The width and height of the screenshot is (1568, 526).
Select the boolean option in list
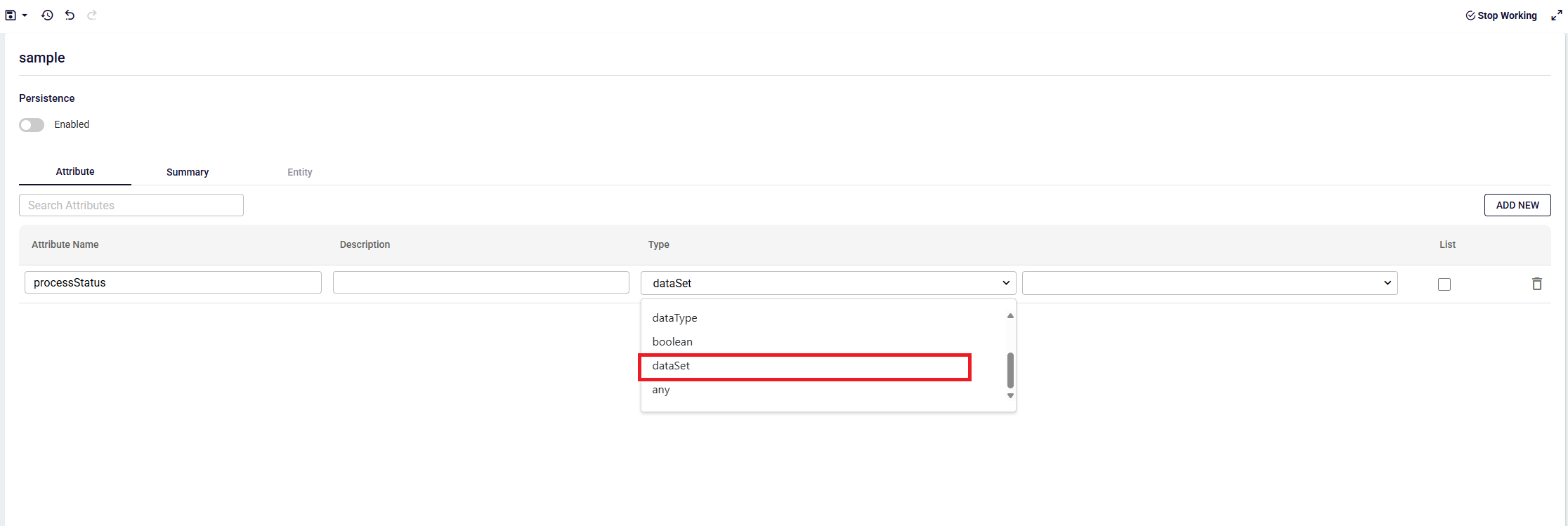point(672,342)
